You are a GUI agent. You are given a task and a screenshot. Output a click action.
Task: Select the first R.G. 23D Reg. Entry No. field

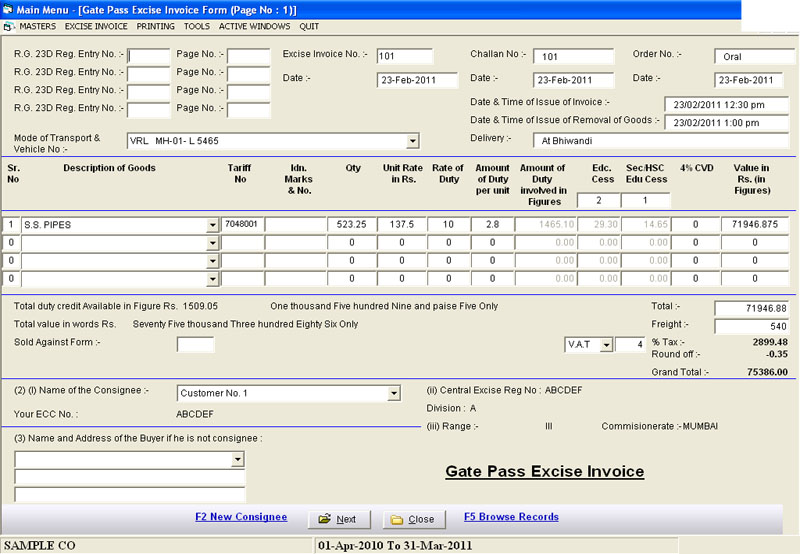(x=148, y=56)
